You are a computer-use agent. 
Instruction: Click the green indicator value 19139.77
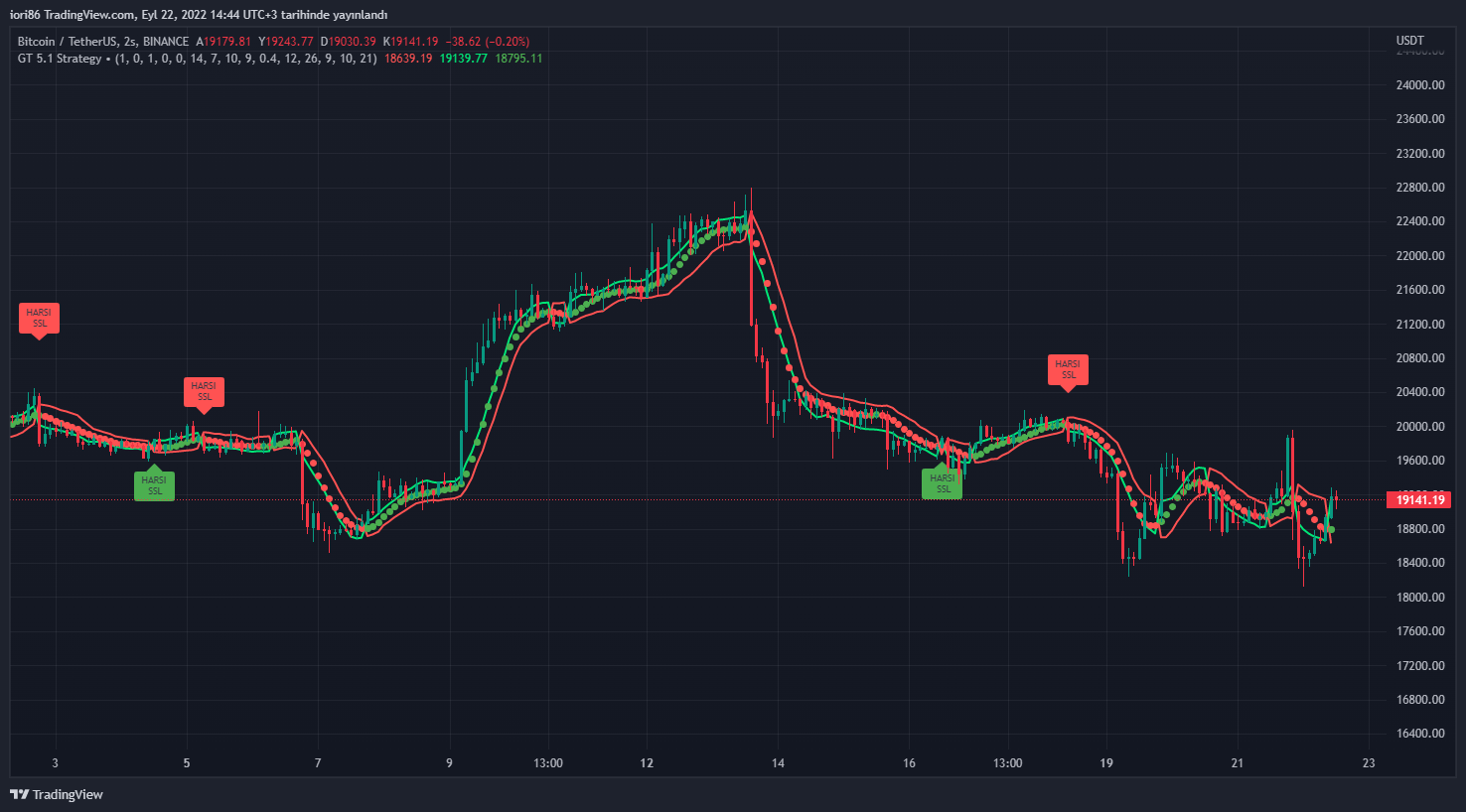tap(464, 59)
